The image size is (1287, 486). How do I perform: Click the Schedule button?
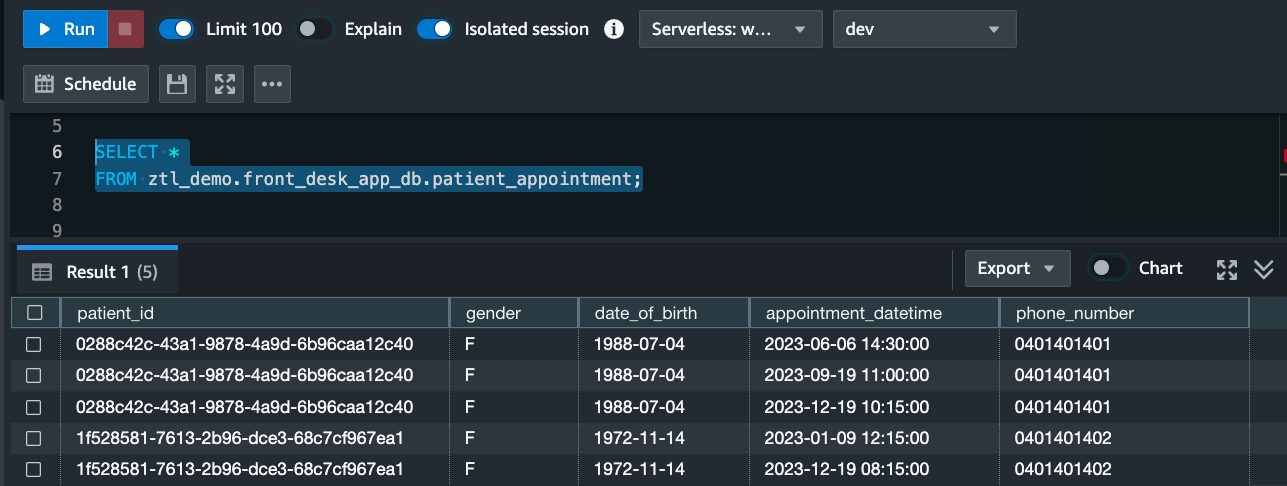[x=86, y=84]
